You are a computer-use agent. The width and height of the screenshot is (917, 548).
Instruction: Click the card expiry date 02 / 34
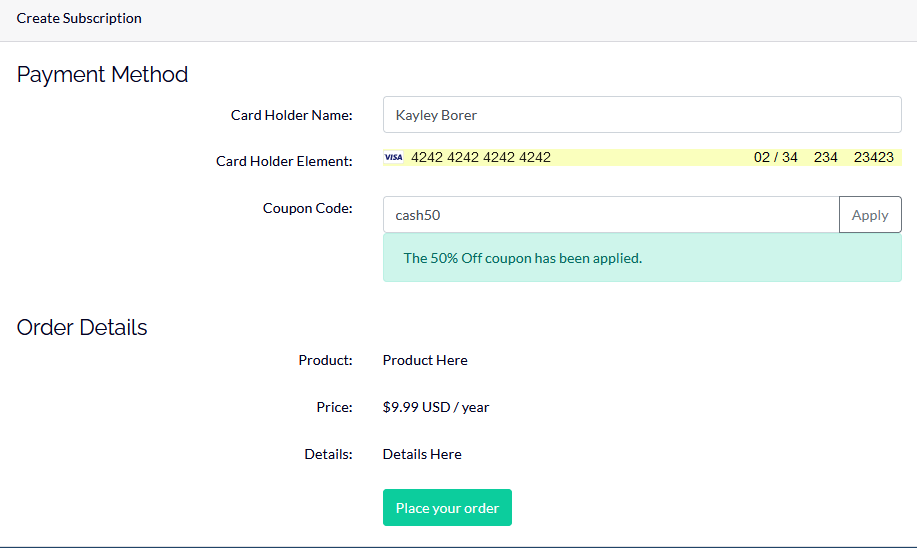coord(775,157)
